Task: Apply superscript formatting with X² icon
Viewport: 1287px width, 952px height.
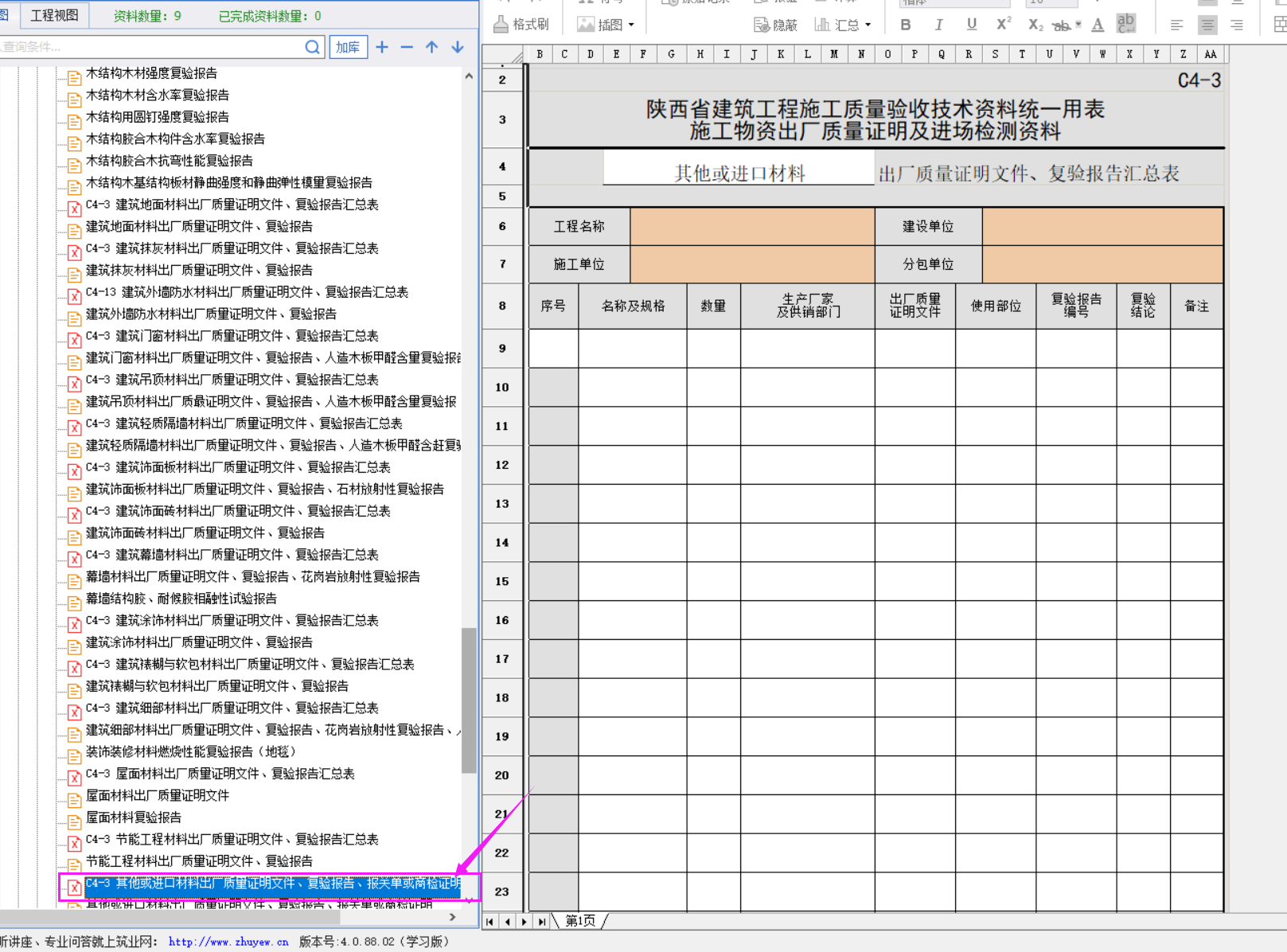Action: coord(1004,25)
